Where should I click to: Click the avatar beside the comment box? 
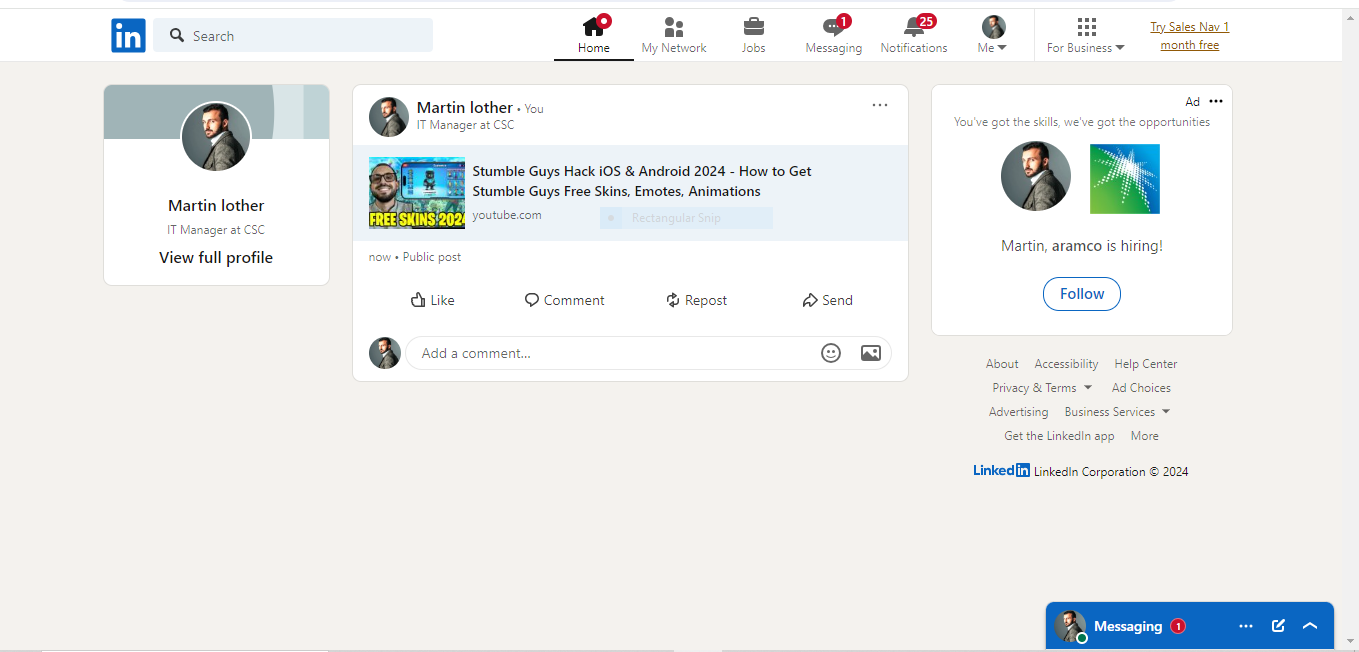tap(385, 353)
